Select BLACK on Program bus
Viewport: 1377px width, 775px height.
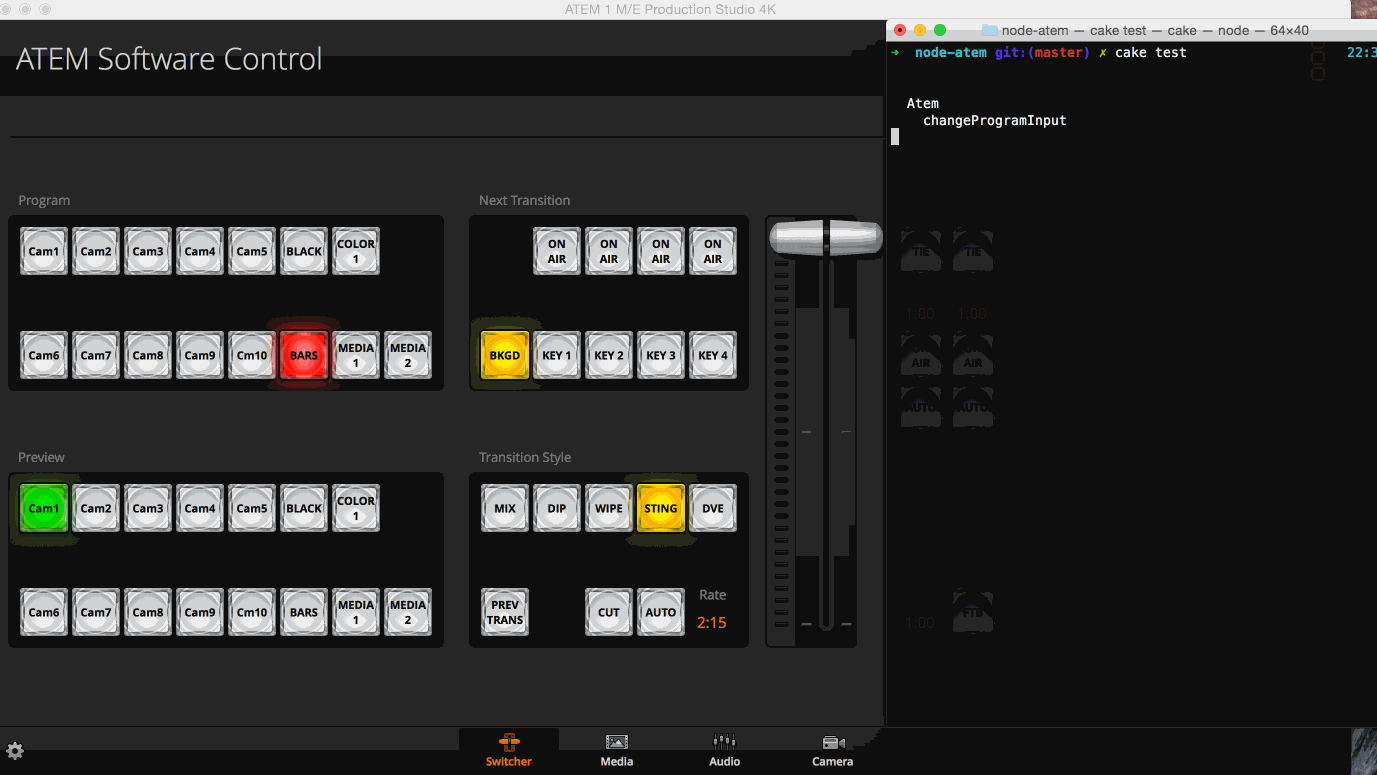coord(304,251)
